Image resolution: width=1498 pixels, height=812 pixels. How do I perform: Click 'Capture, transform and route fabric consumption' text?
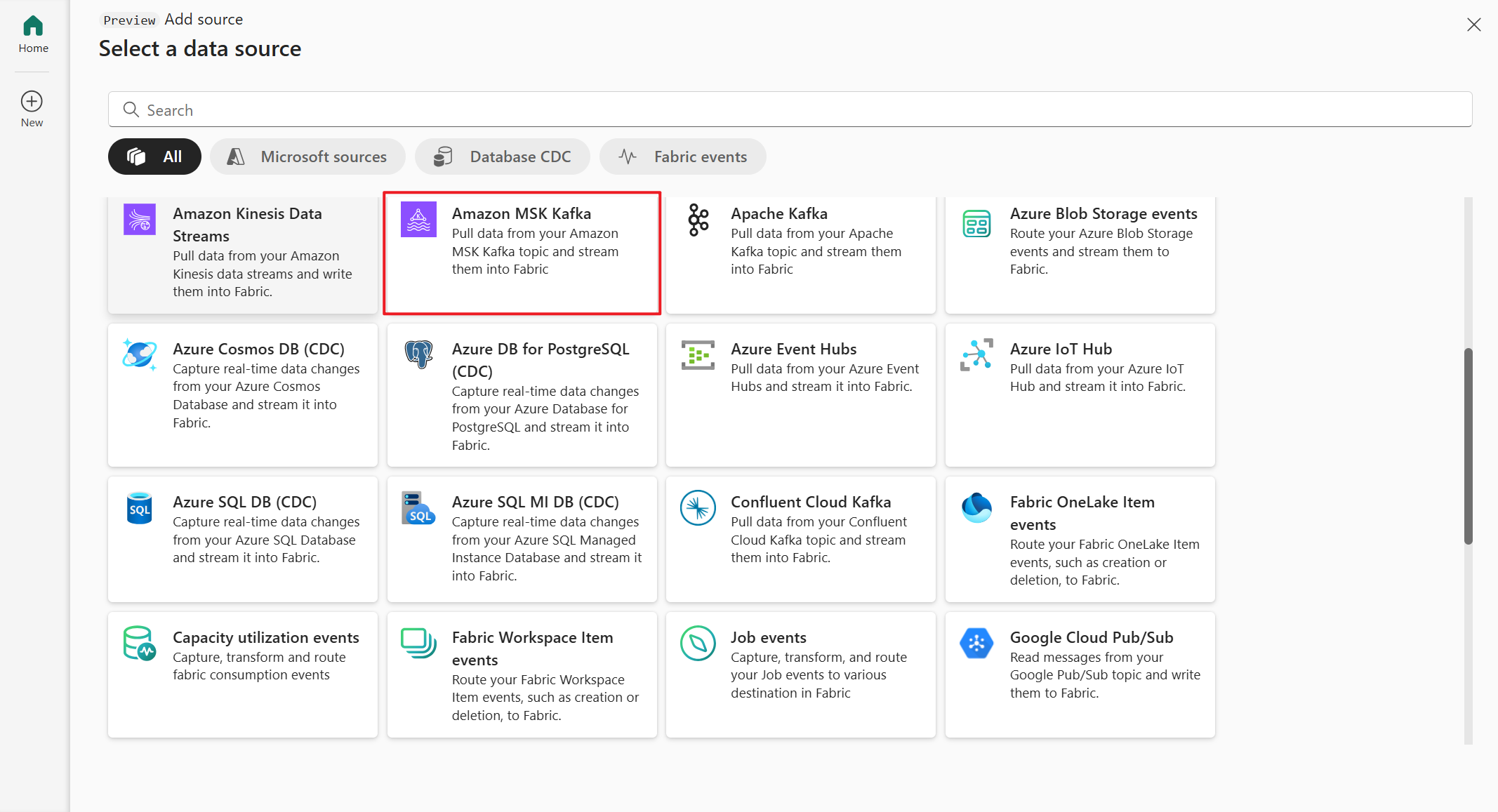[259, 666]
